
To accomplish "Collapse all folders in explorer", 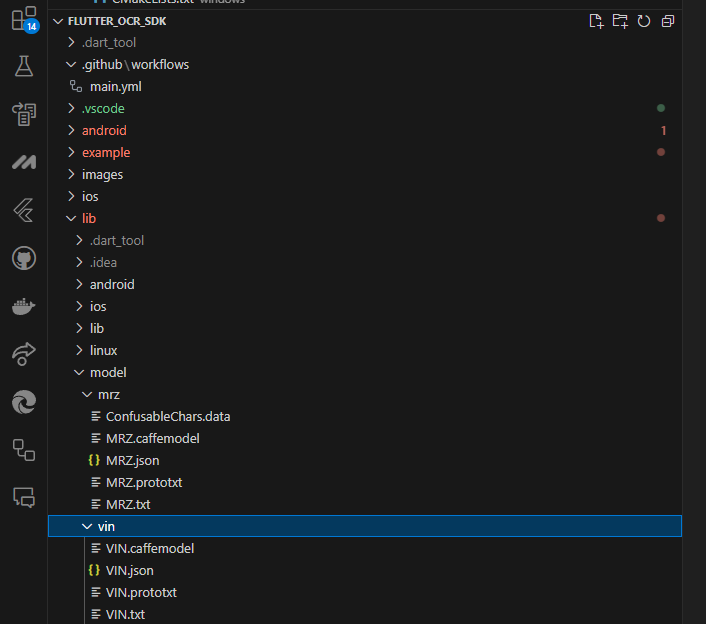I will [x=668, y=21].
